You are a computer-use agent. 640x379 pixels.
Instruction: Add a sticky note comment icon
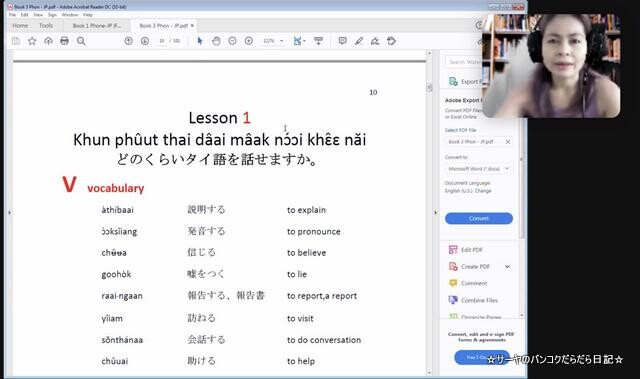click(x=342, y=41)
